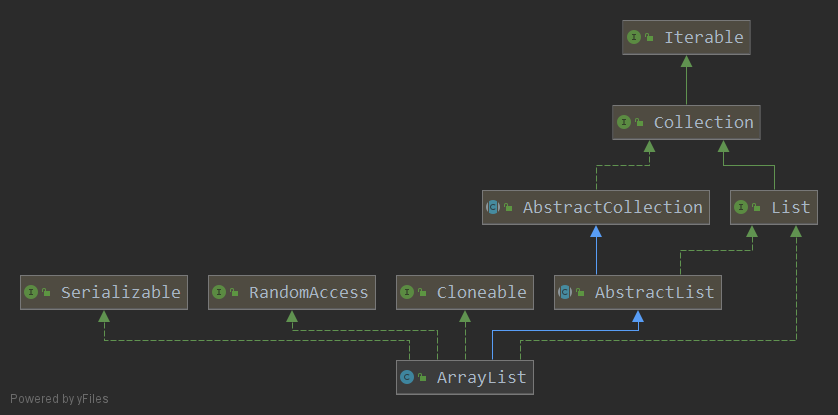Select the AbstractCollection label text
Image resolution: width=838 pixels, height=415 pixels.
pyautogui.click(x=612, y=208)
